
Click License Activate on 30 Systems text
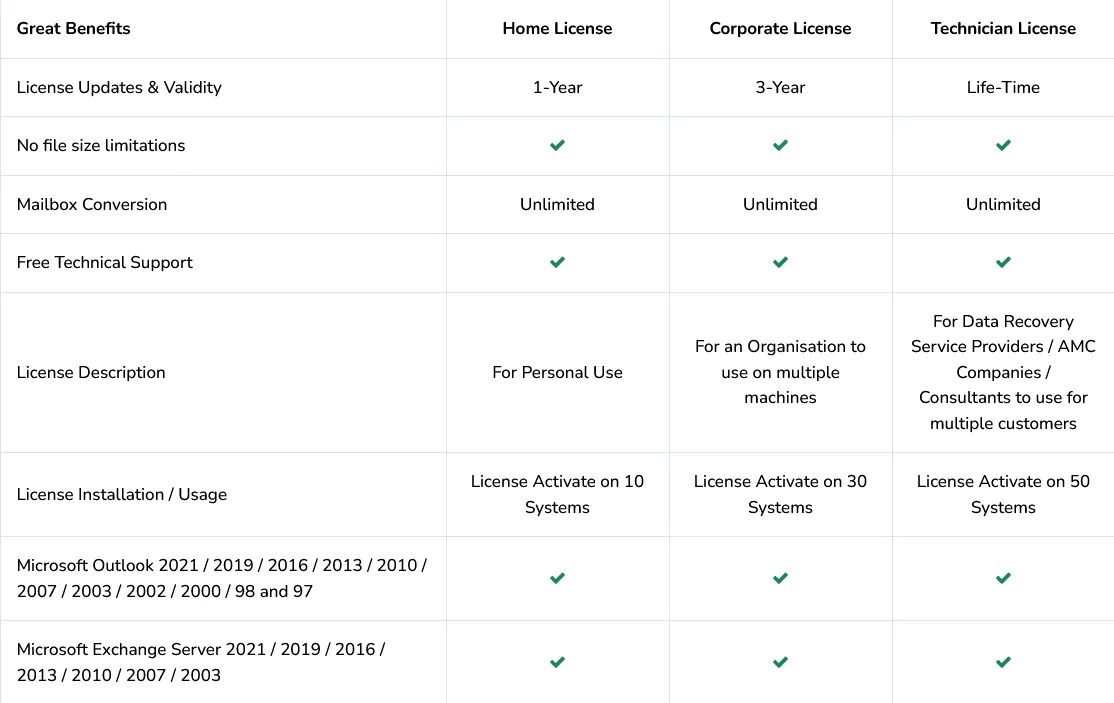pos(780,494)
